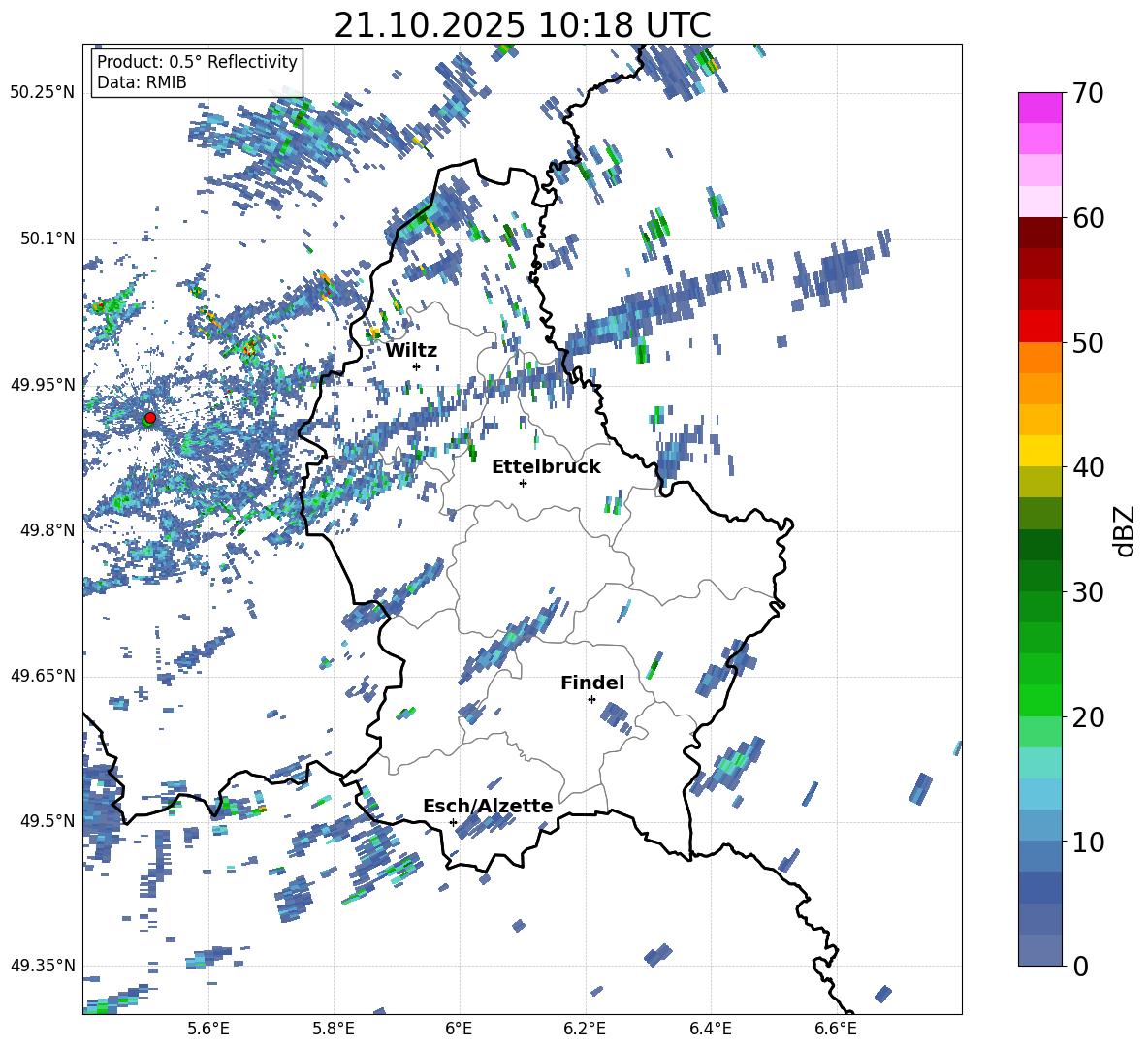Click the 30 colorbar tick label
1148x1048 pixels.
point(1087,592)
